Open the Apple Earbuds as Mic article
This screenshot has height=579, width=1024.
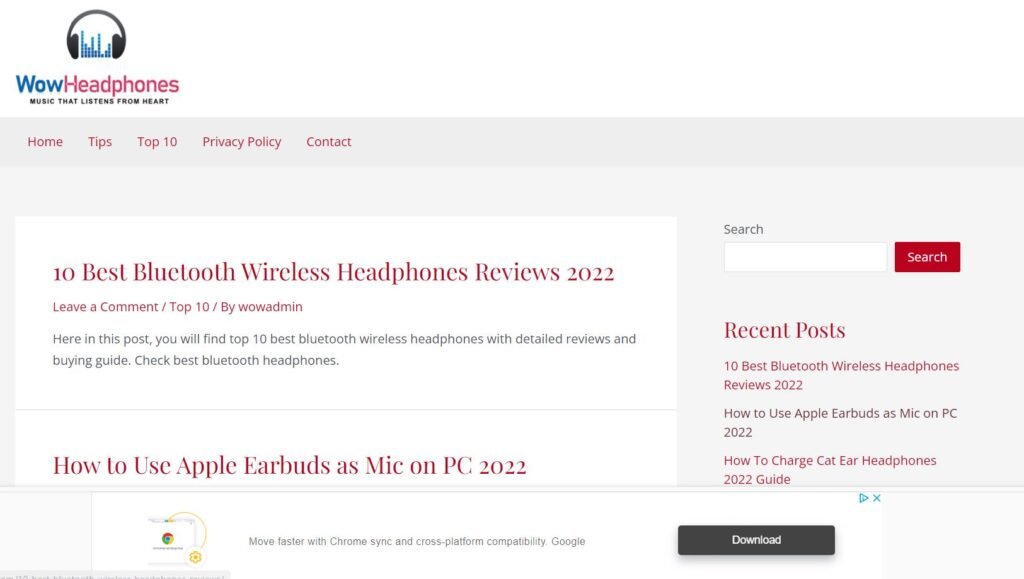290,464
